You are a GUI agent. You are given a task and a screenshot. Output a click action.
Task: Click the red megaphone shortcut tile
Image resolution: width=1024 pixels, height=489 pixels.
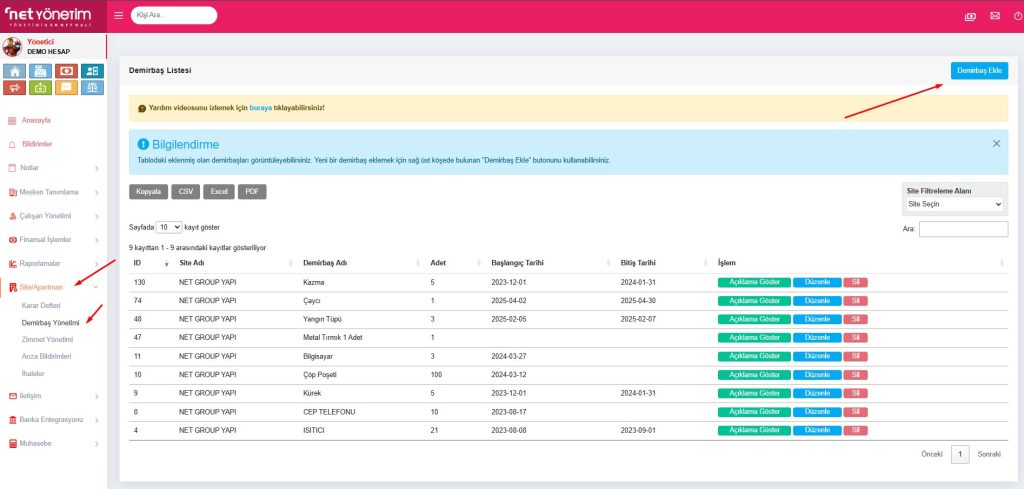(15, 87)
